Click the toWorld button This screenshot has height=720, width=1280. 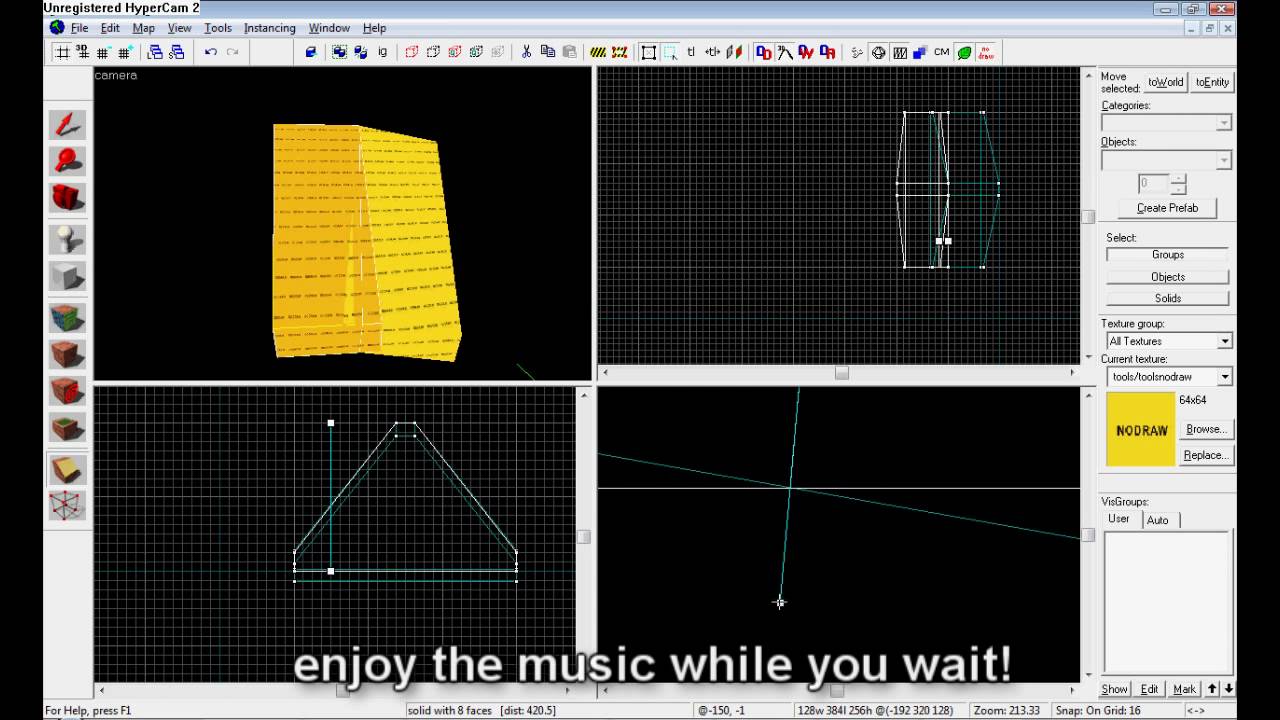coord(1165,82)
